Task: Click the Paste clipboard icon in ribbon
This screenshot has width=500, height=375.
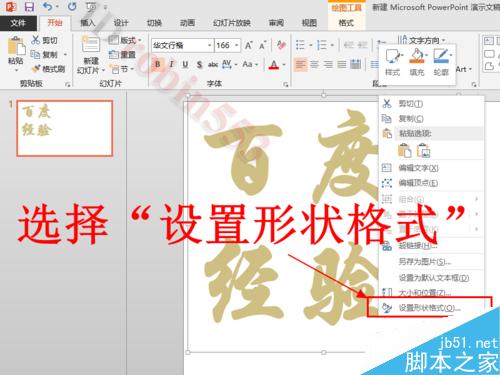Action: [x=16, y=46]
